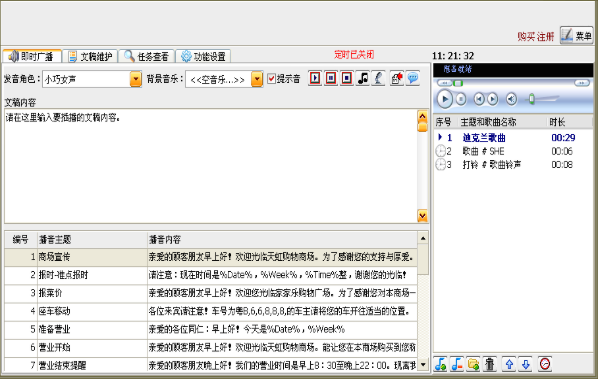The image size is (600, 381).
Task: Click remove song icon with red minus
Action: pos(457,364)
